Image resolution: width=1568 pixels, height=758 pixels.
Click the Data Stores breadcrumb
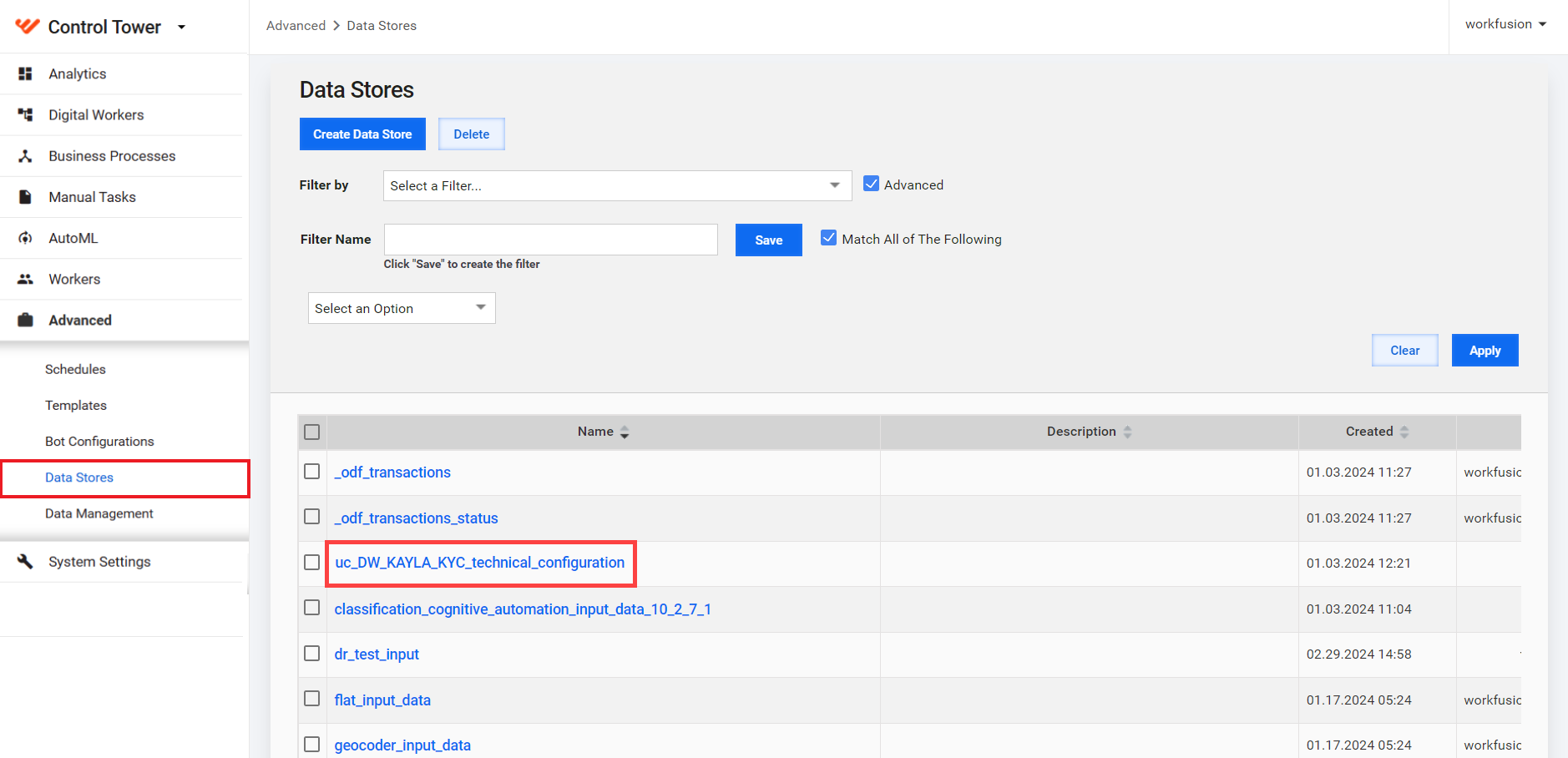pyautogui.click(x=382, y=26)
